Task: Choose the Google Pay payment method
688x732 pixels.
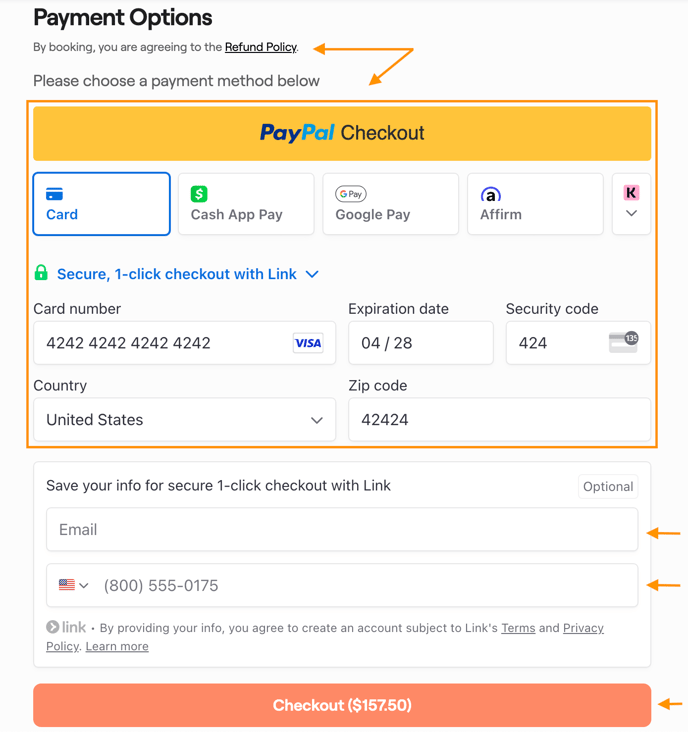Action: (x=390, y=204)
